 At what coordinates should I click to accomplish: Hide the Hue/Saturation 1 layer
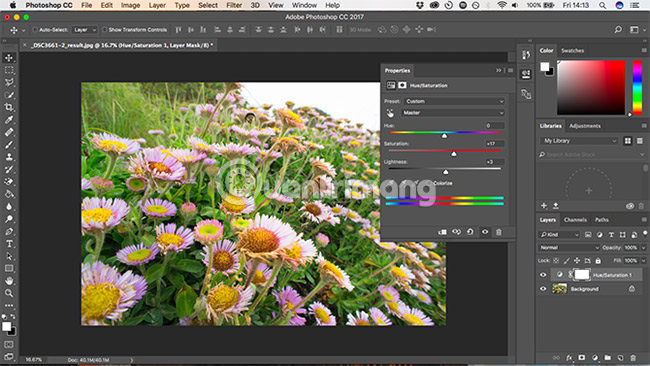[543, 275]
